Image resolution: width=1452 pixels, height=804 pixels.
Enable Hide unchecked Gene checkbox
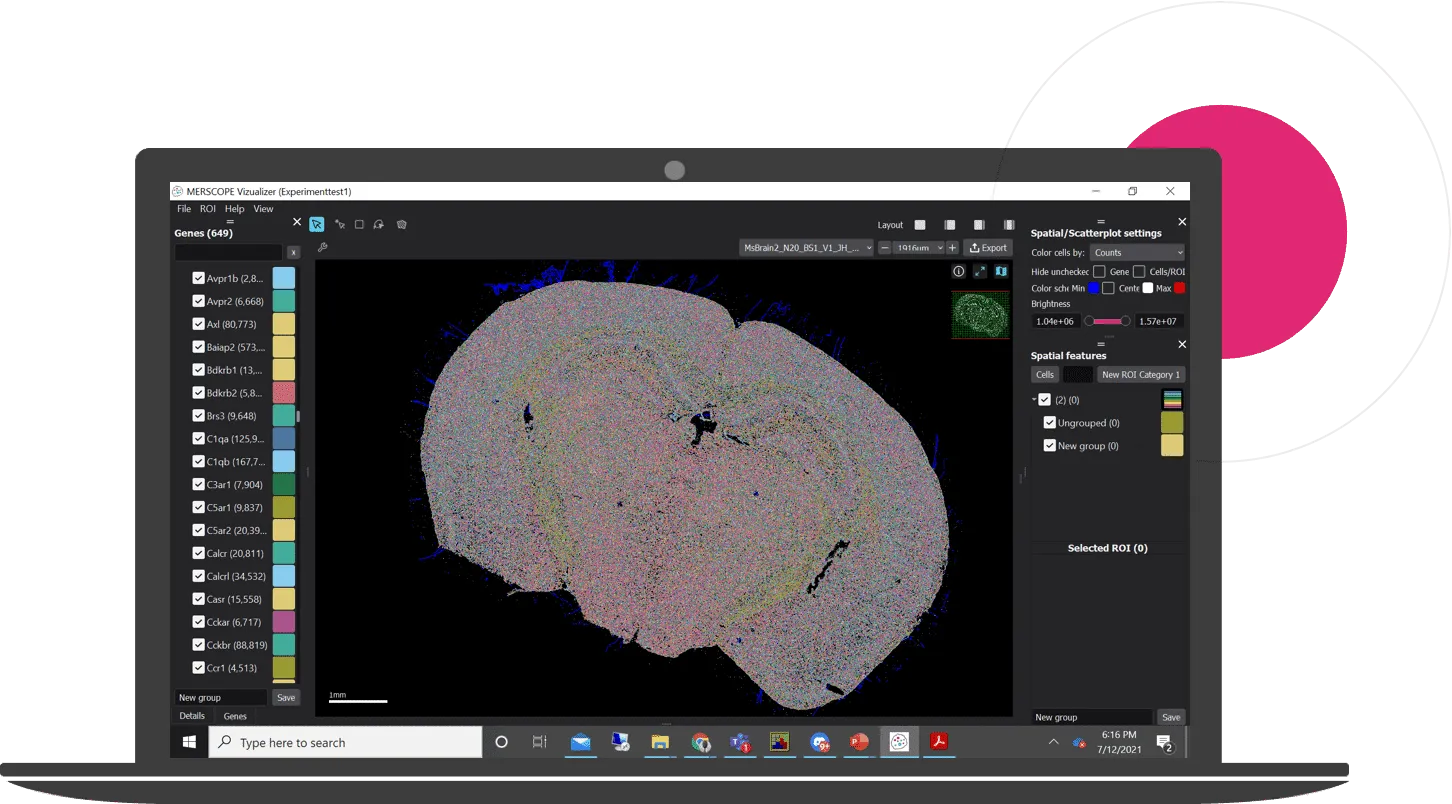(1099, 271)
